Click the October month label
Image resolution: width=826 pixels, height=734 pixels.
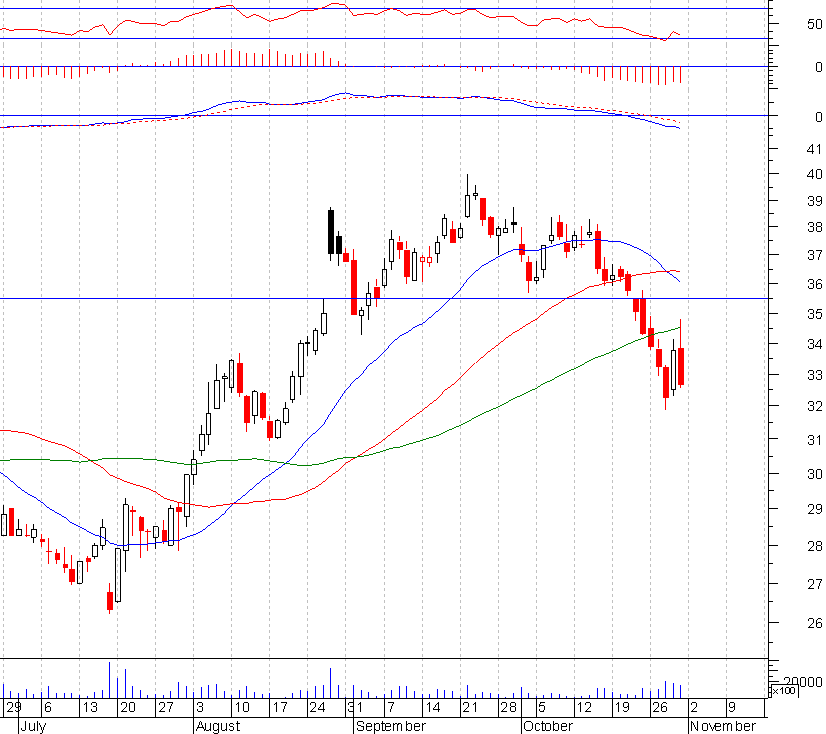[x=548, y=726]
